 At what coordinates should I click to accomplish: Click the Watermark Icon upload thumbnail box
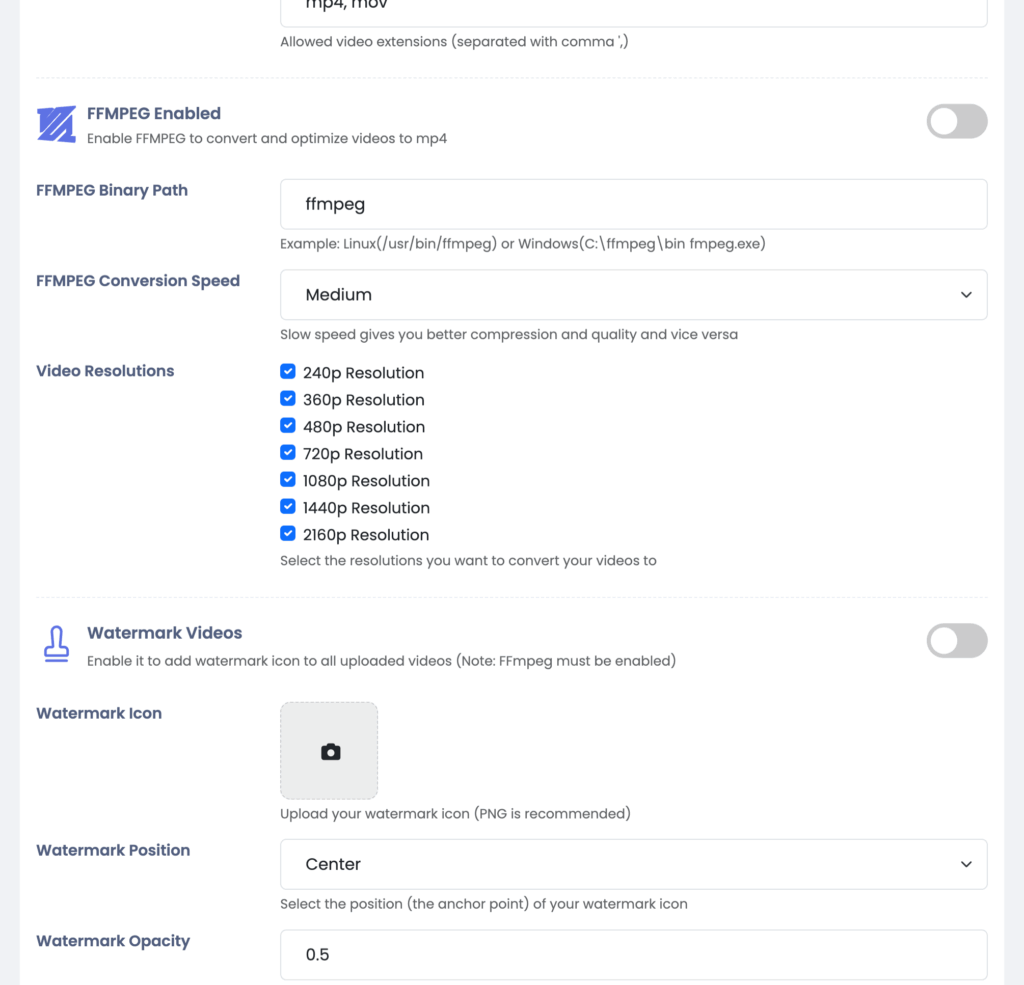coord(329,750)
